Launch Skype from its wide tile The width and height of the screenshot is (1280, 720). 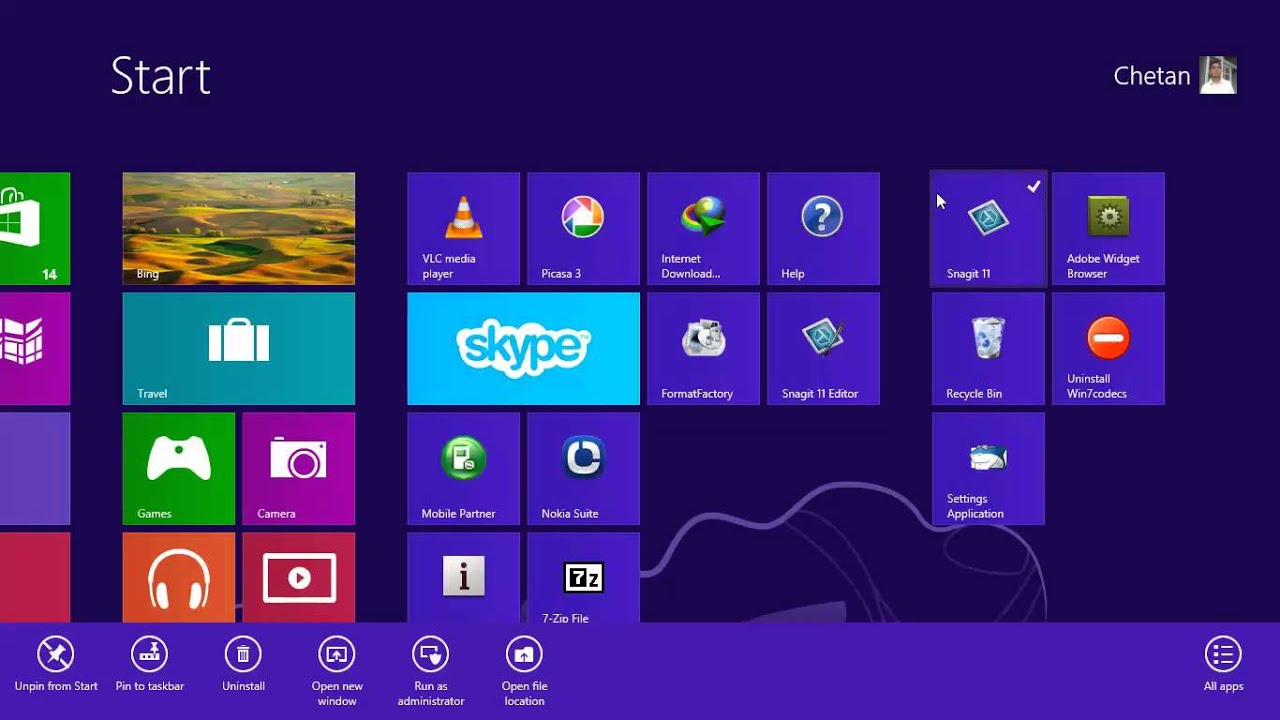(x=523, y=348)
